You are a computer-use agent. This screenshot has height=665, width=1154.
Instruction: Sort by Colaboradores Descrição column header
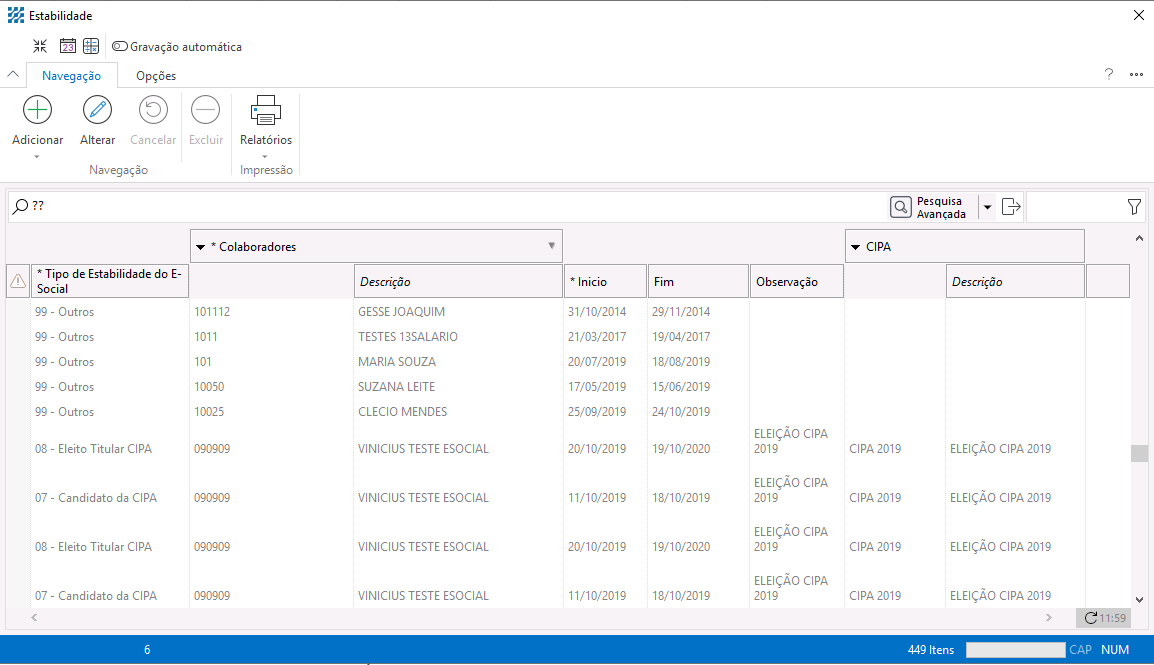pos(458,281)
